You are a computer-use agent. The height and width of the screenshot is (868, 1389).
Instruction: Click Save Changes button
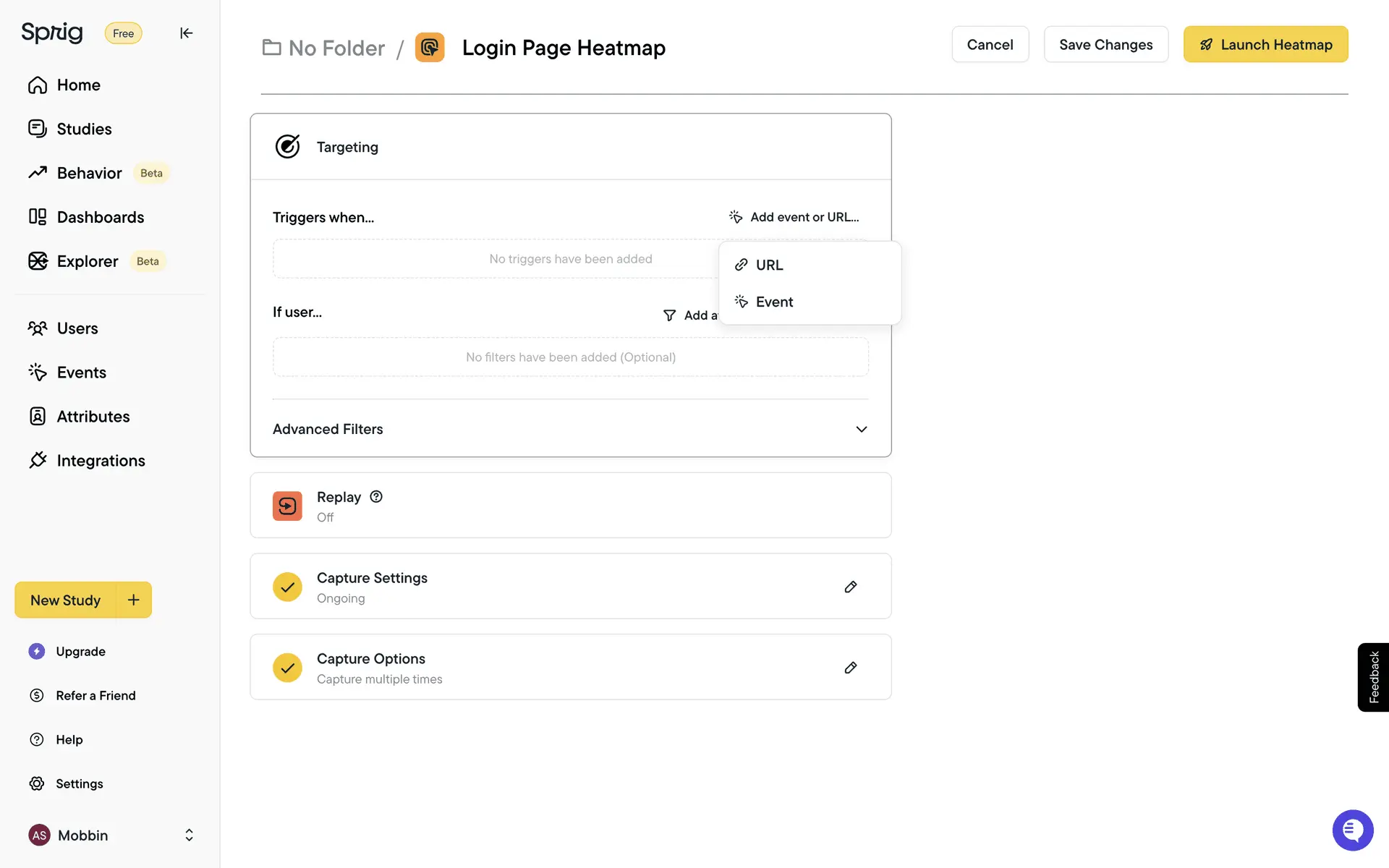[1105, 45]
